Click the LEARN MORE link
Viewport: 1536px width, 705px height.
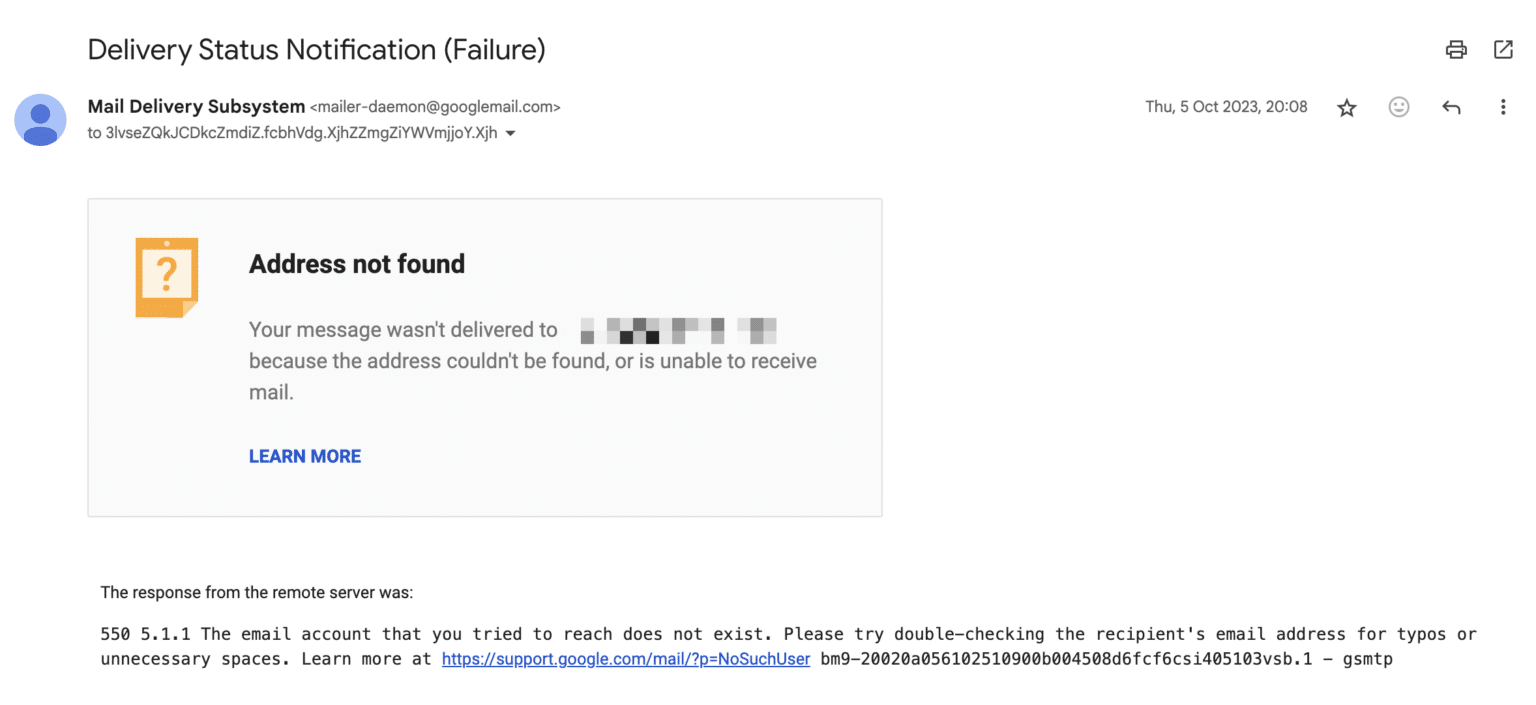click(304, 456)
